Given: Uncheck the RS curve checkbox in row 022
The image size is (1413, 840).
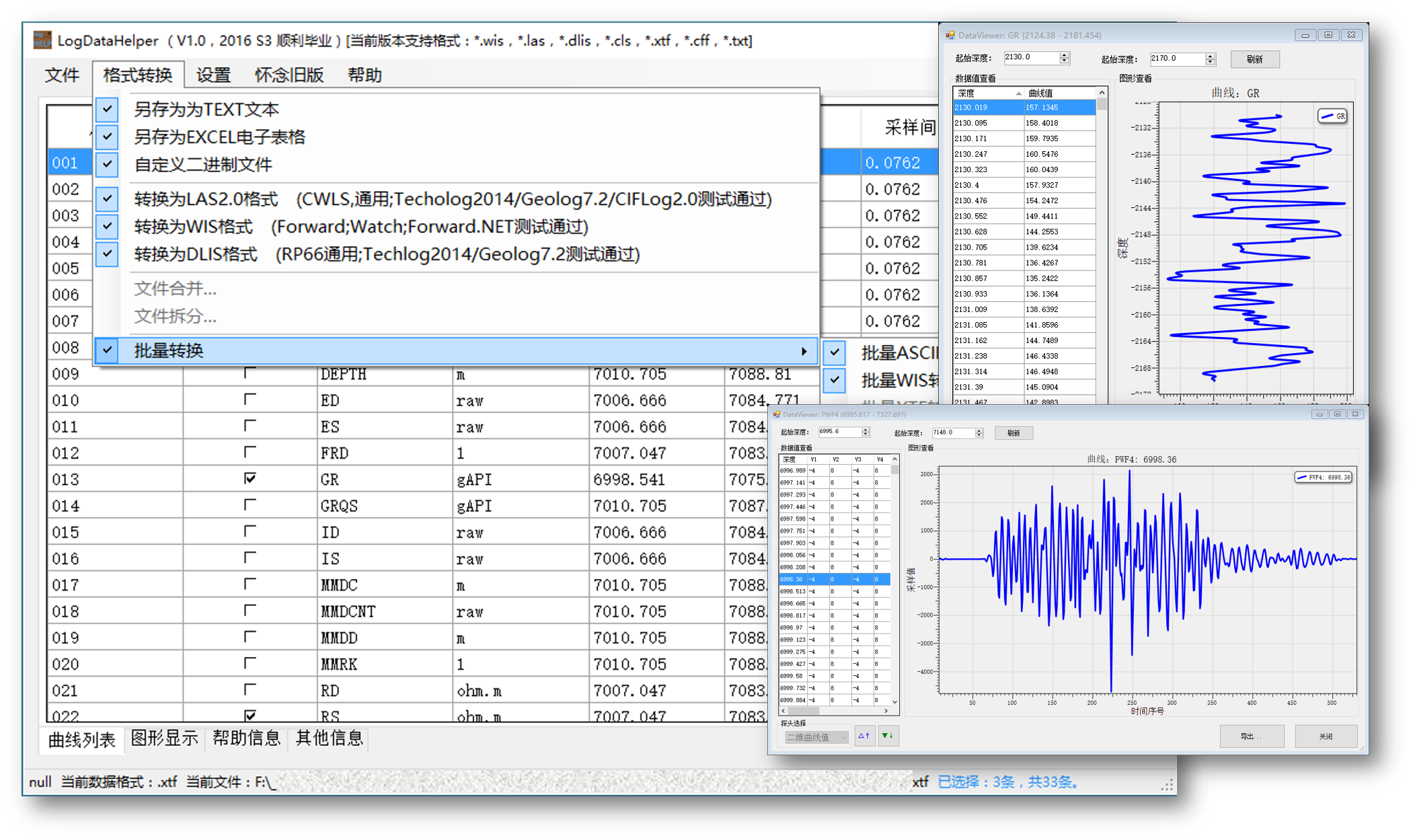Looking at the screenshot, I should [250, 715].
